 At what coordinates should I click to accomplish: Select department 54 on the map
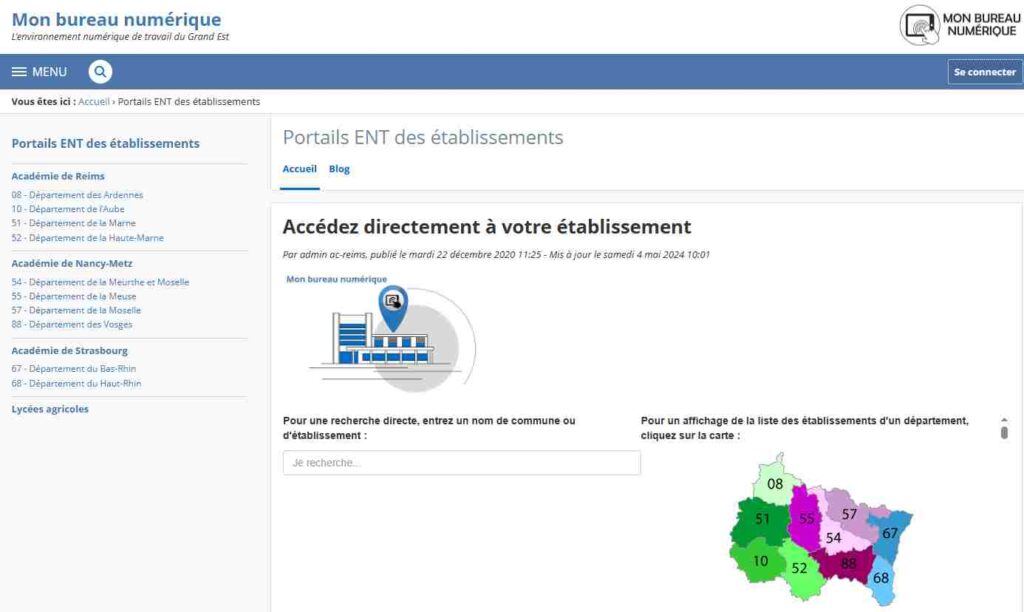[x=833, y=538]
